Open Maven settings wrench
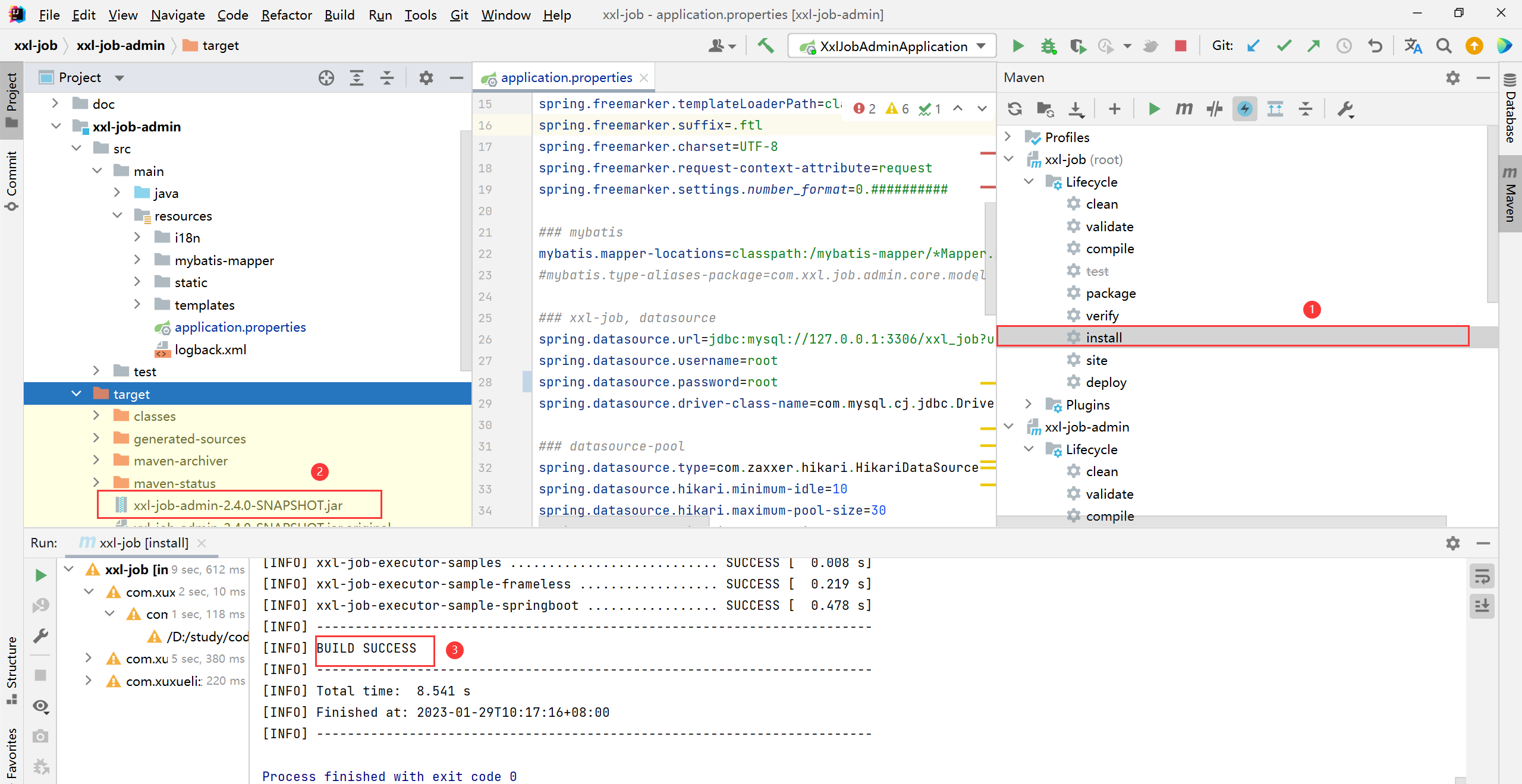The height and width of the screenshot is (784, 1522). tap(1345, 109)
